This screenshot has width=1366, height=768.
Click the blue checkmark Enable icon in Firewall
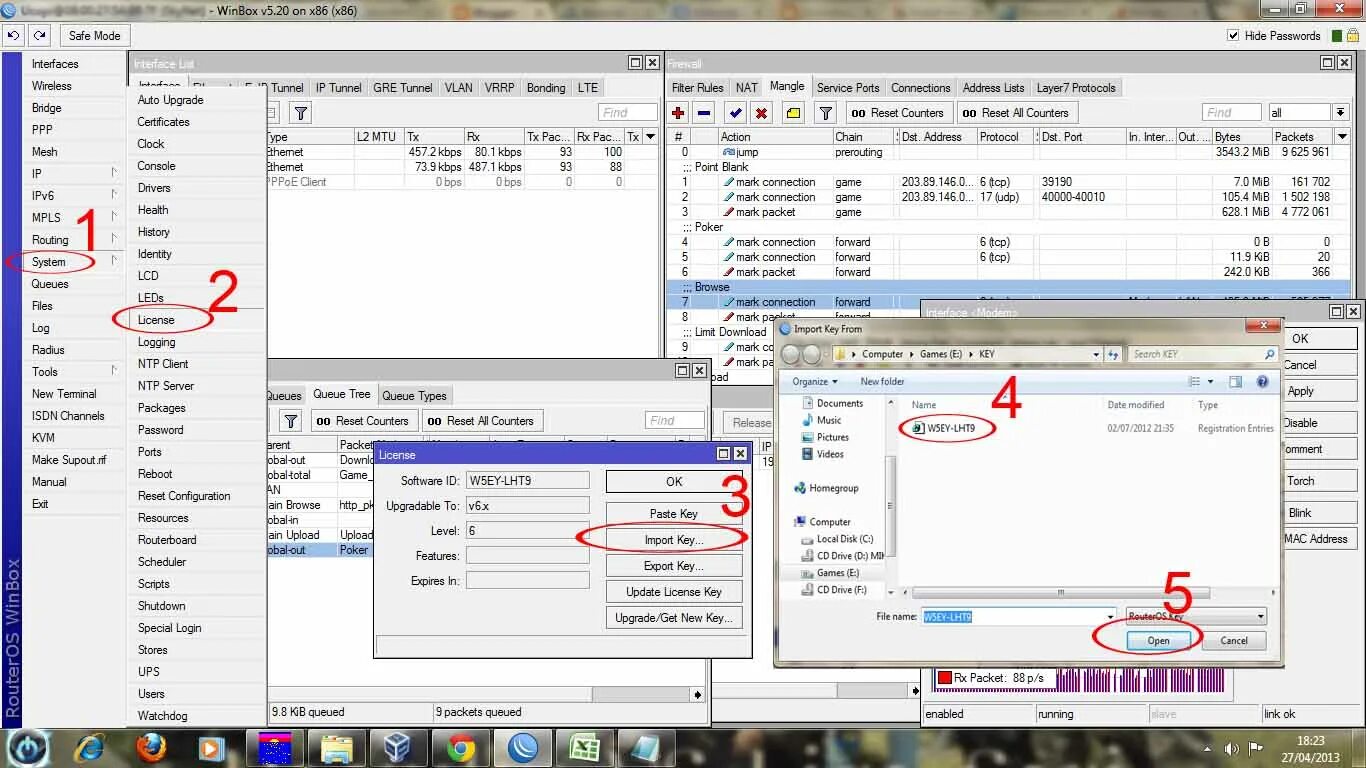736,113
